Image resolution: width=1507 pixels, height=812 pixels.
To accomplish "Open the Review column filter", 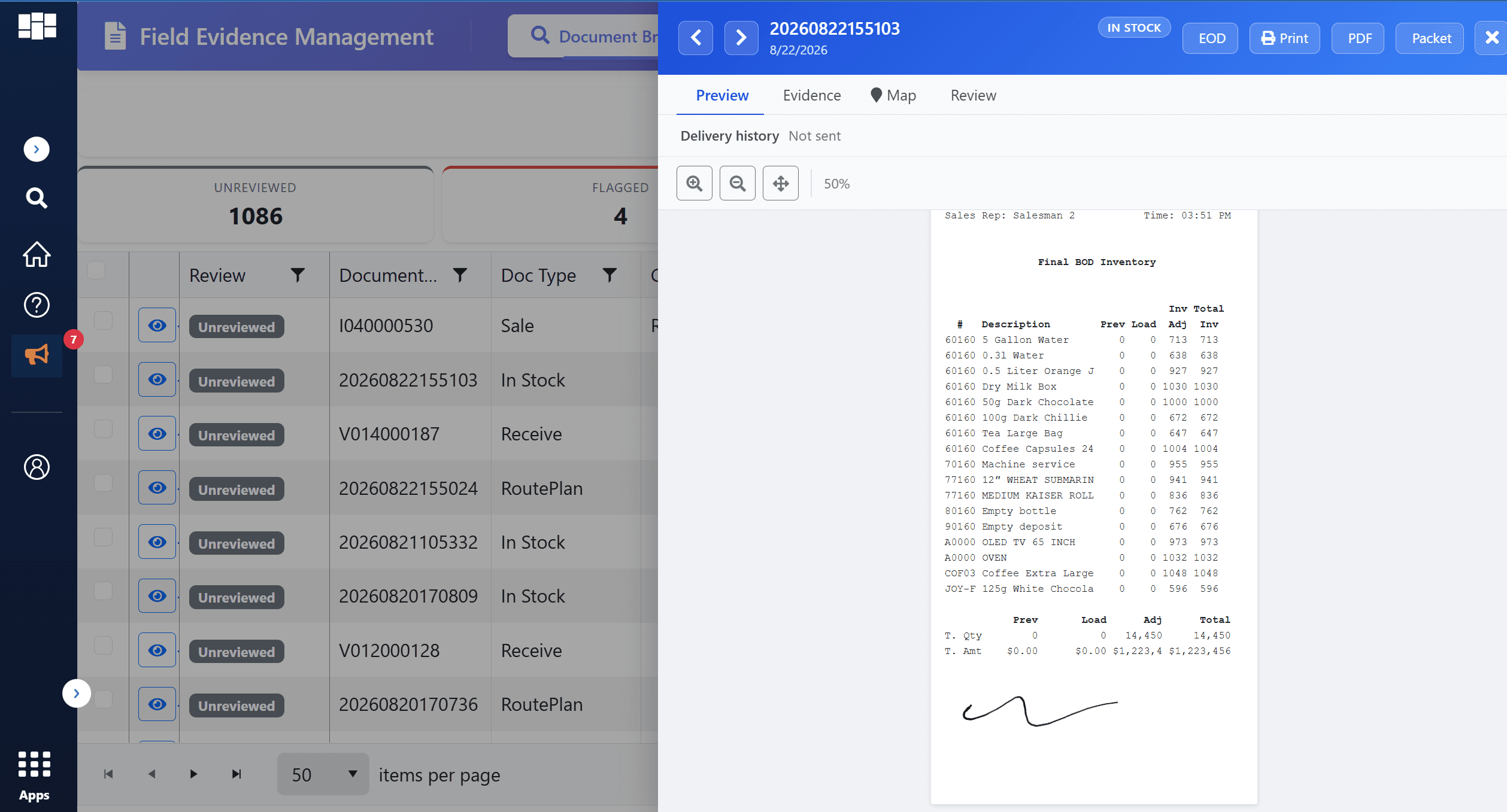I will [x=298, y=275].
